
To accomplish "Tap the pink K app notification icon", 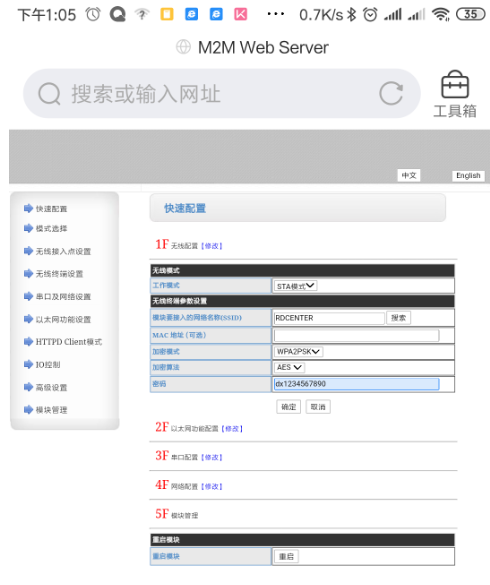I will coord(240,14).
